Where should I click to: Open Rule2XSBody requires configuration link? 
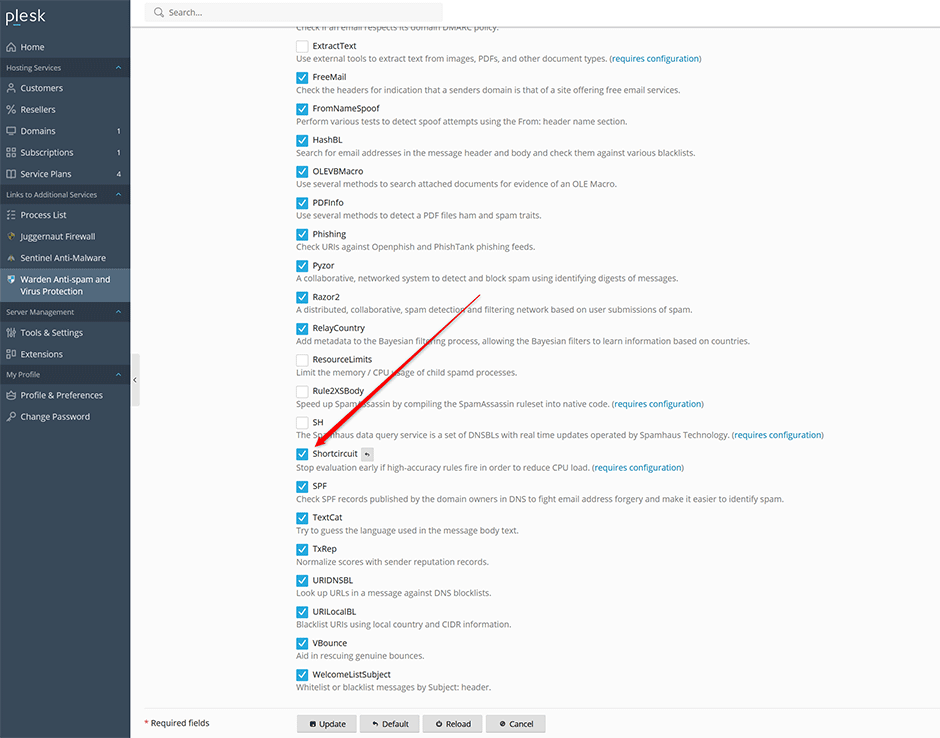tap(658, 404)
